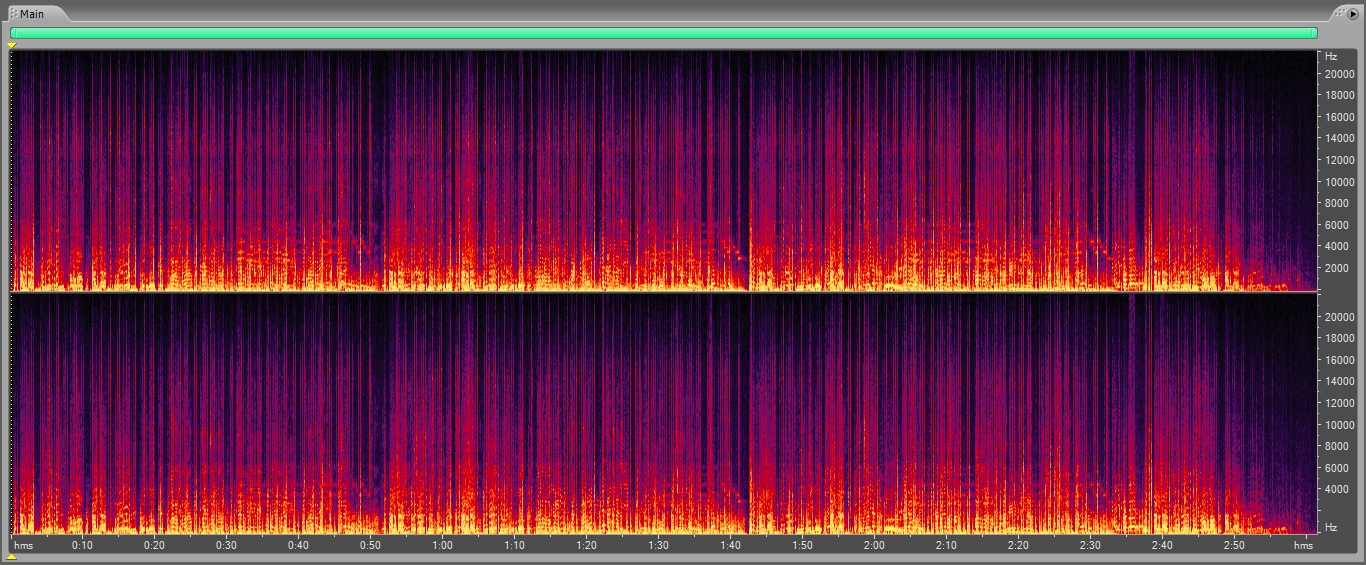Click the Hz label atop the upper channel ruler
The image size is (1366, 565).
tap(1331, 56)
